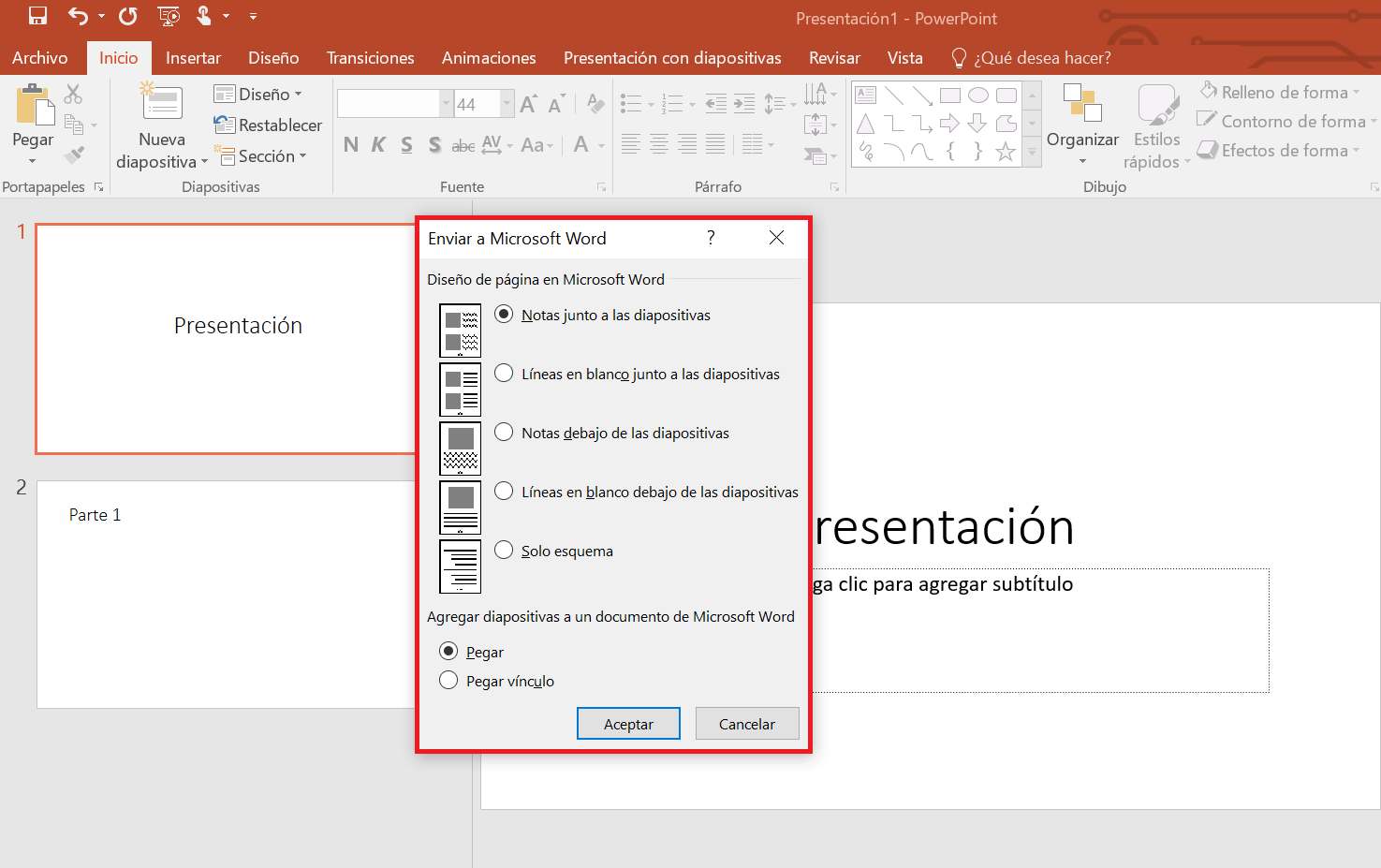Image resolution: width=1381 pixels, height=868 pixels.
Task: Select slide 2 thumbnail 'Parte 1'
Action: (226, 595)
